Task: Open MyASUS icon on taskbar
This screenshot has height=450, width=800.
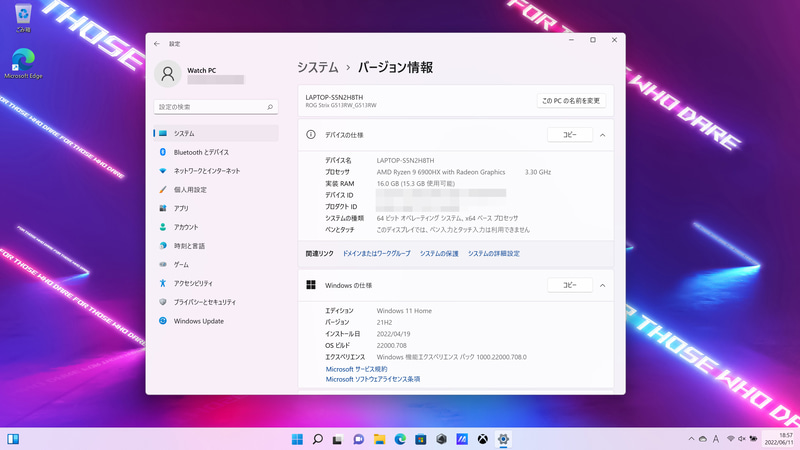Action: [462, 439]
